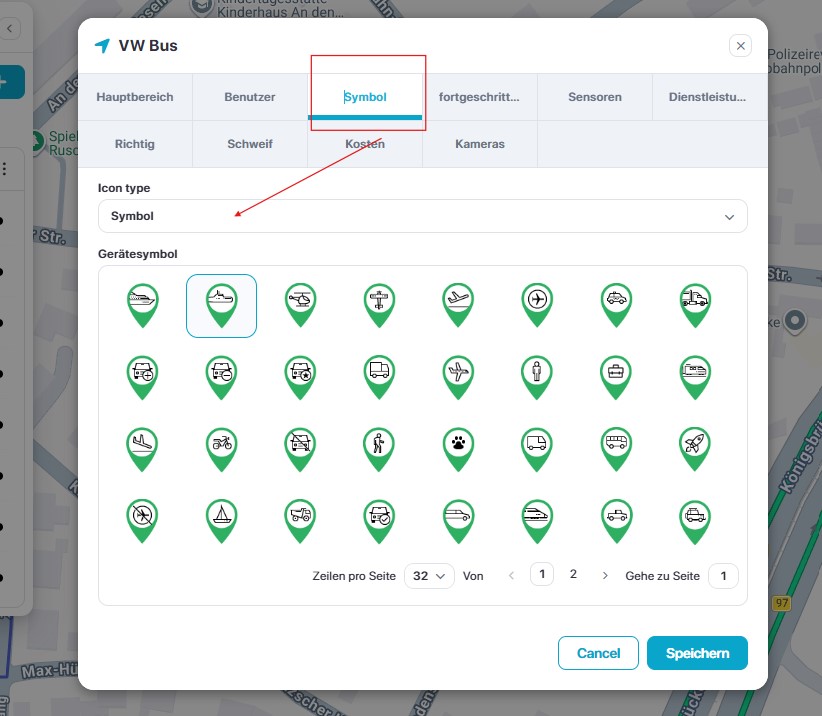Open the Icon type dropdown

[422, 216]
